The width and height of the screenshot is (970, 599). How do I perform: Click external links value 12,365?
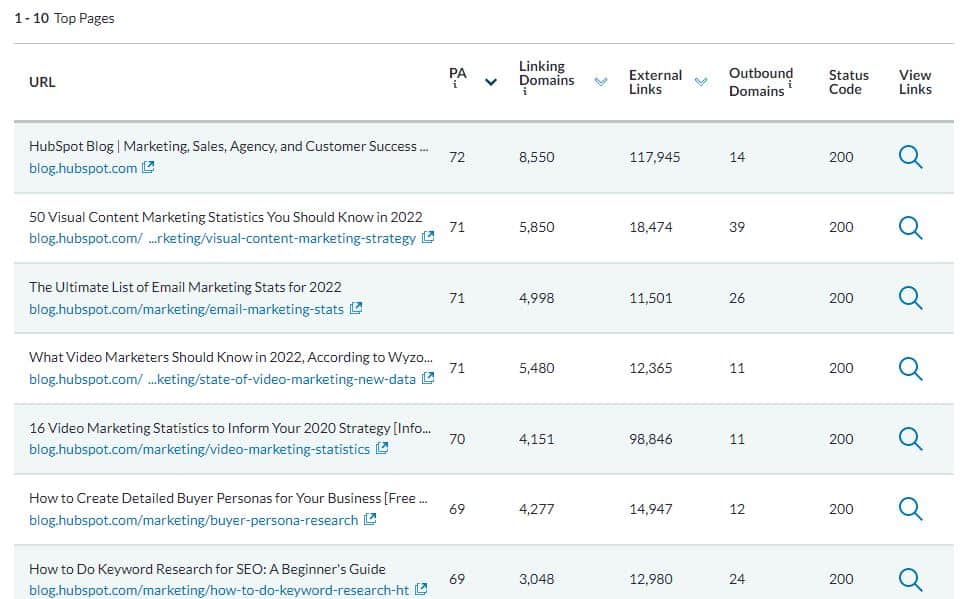650,368
